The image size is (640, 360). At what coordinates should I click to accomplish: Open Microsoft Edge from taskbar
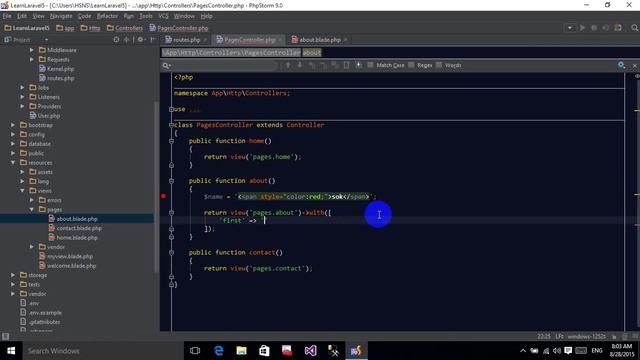pos(219,351)
